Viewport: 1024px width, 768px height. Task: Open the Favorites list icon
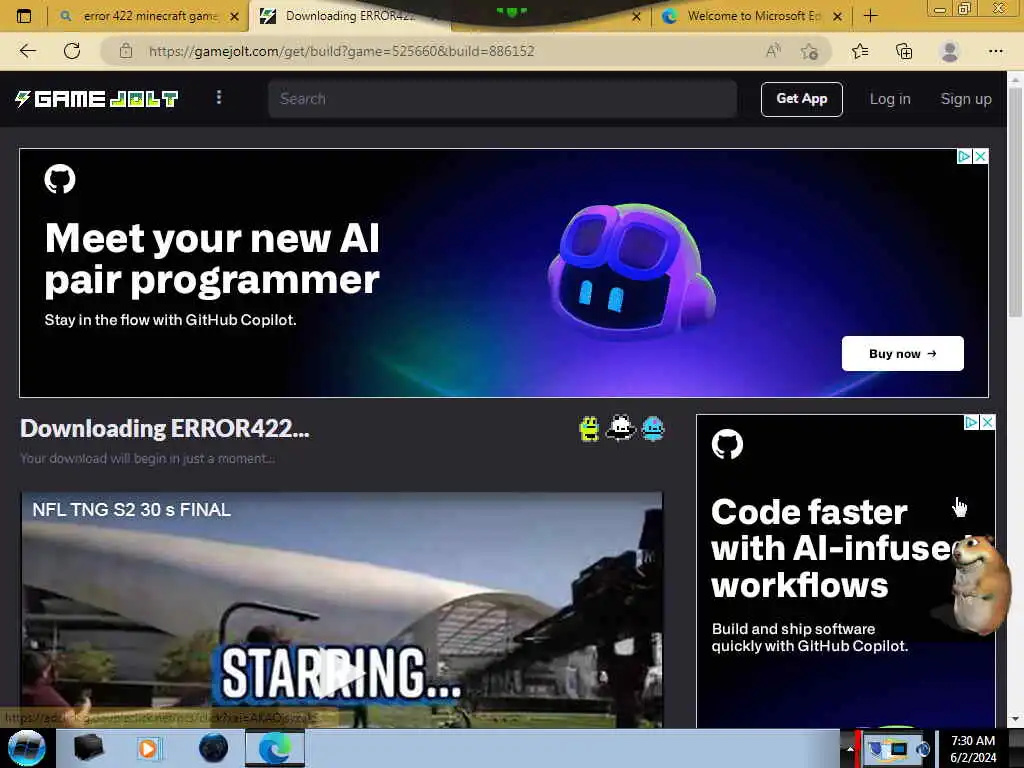[860, 51]
